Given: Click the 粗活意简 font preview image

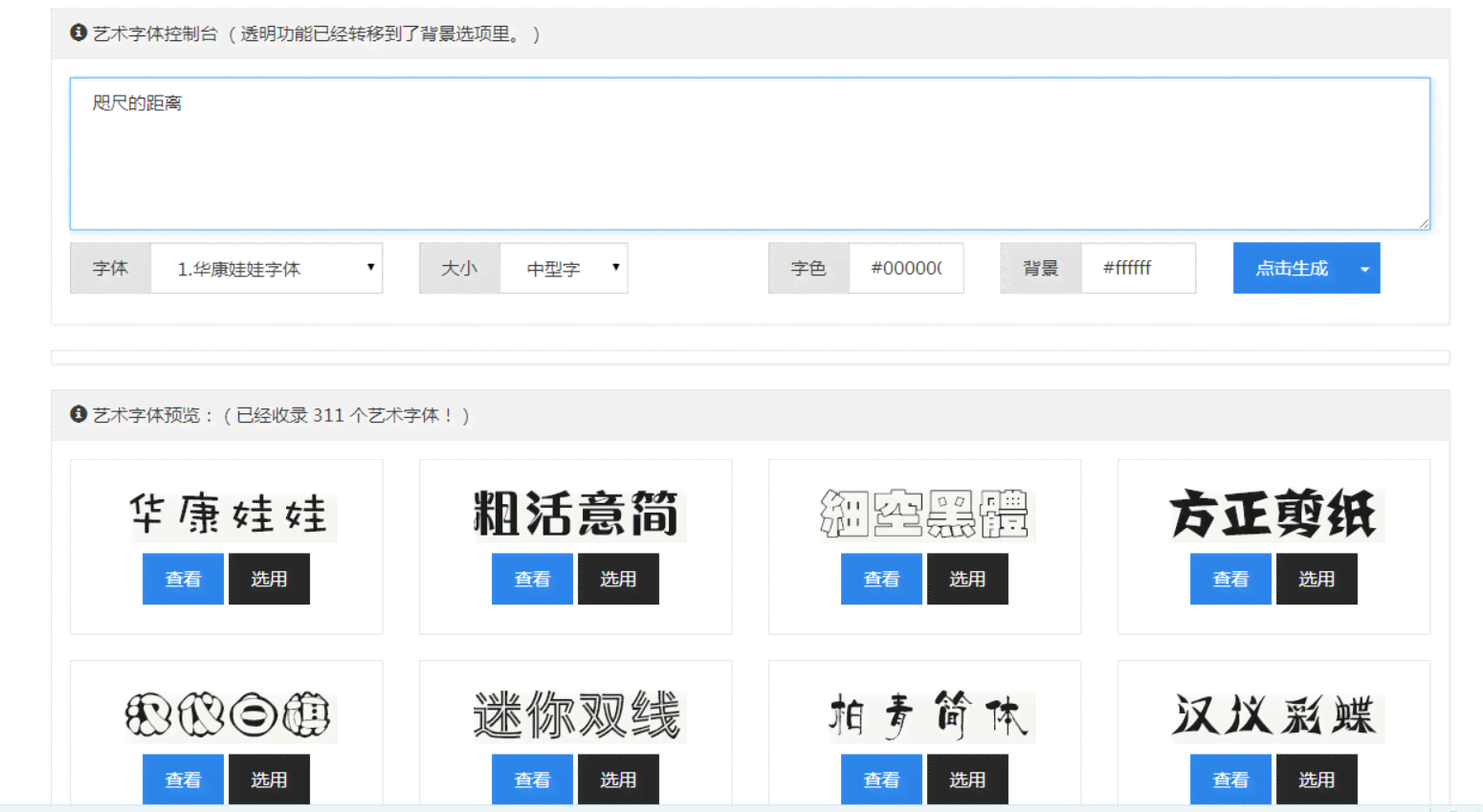Looking at the screenshot, I should [578, 514].
